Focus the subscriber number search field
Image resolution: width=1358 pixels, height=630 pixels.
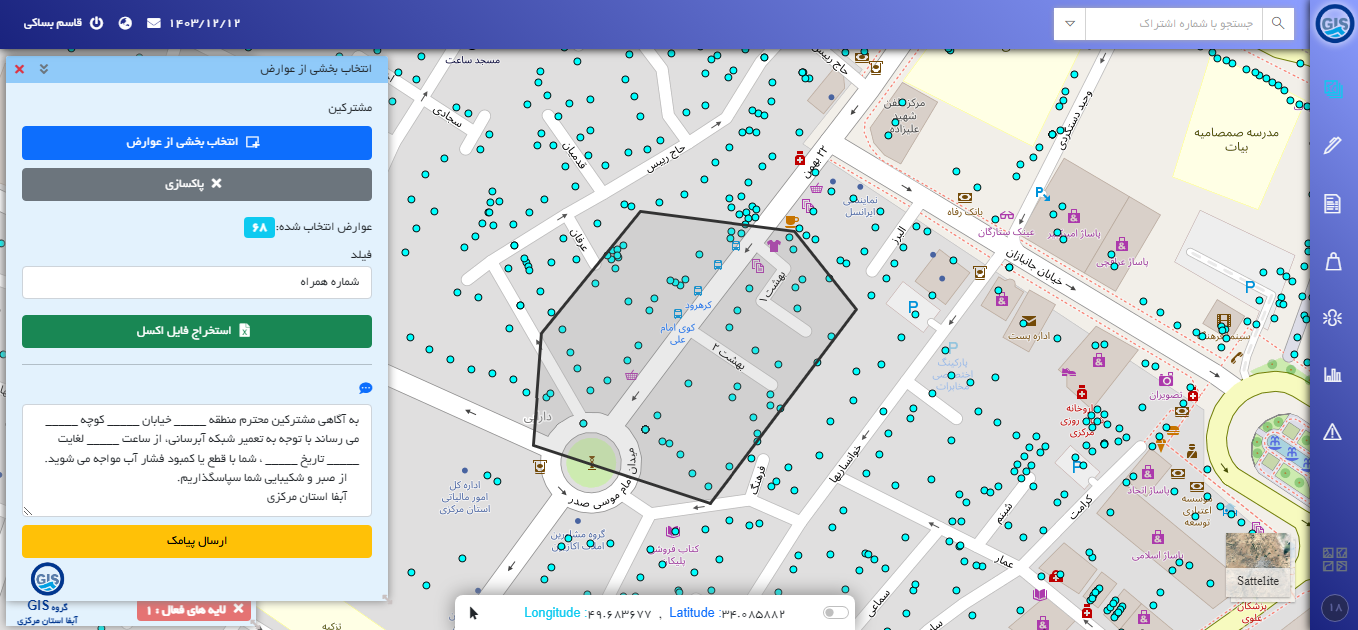click(1174, 23)
